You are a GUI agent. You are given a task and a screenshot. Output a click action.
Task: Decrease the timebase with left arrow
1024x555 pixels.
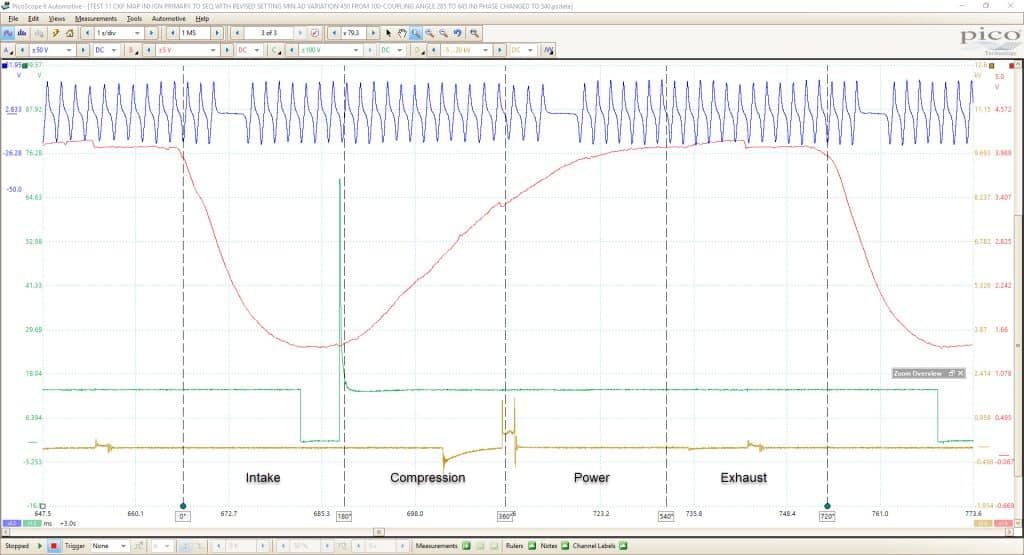tap(88, 33)
